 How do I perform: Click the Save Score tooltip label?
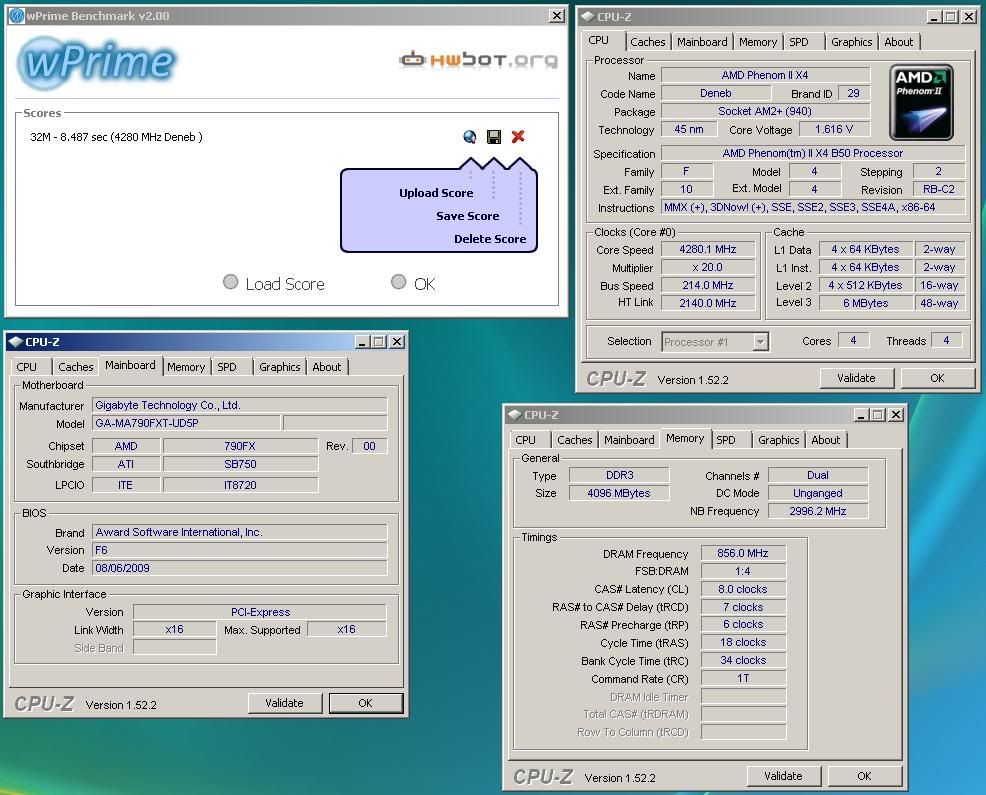468,216
